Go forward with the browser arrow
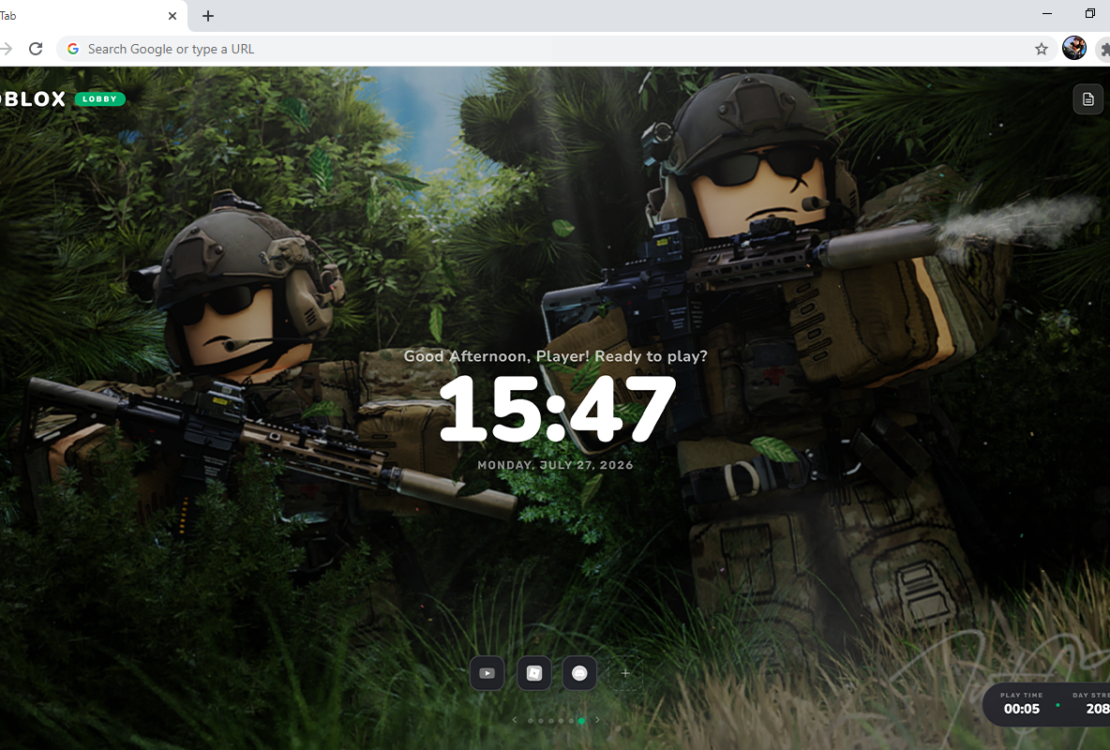 pos(6,49)
